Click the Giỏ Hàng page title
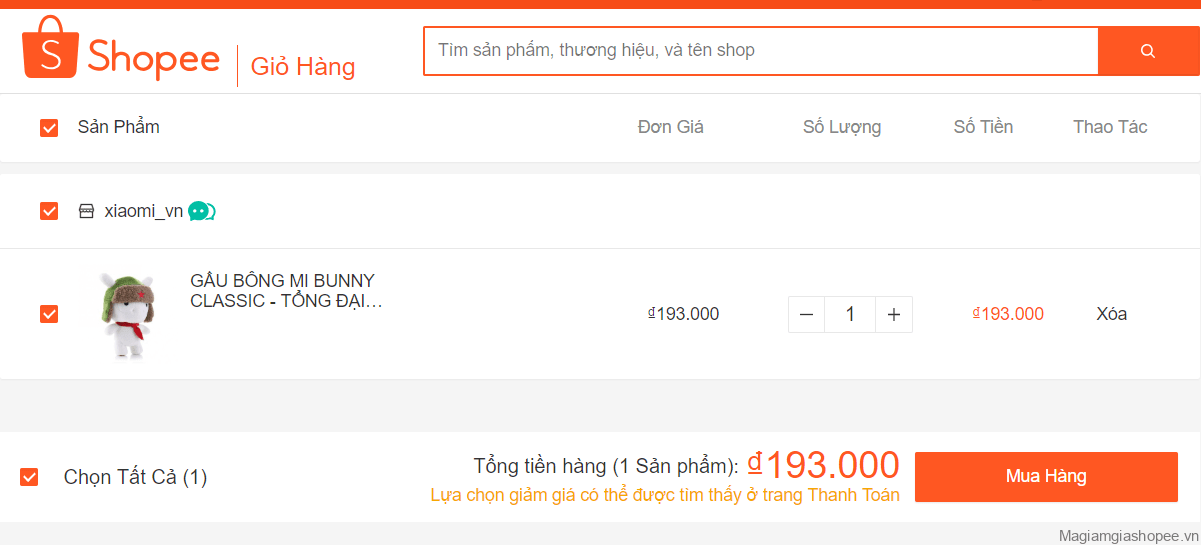This screenshot has height=545, width=1201. click(x=303, y=67)
